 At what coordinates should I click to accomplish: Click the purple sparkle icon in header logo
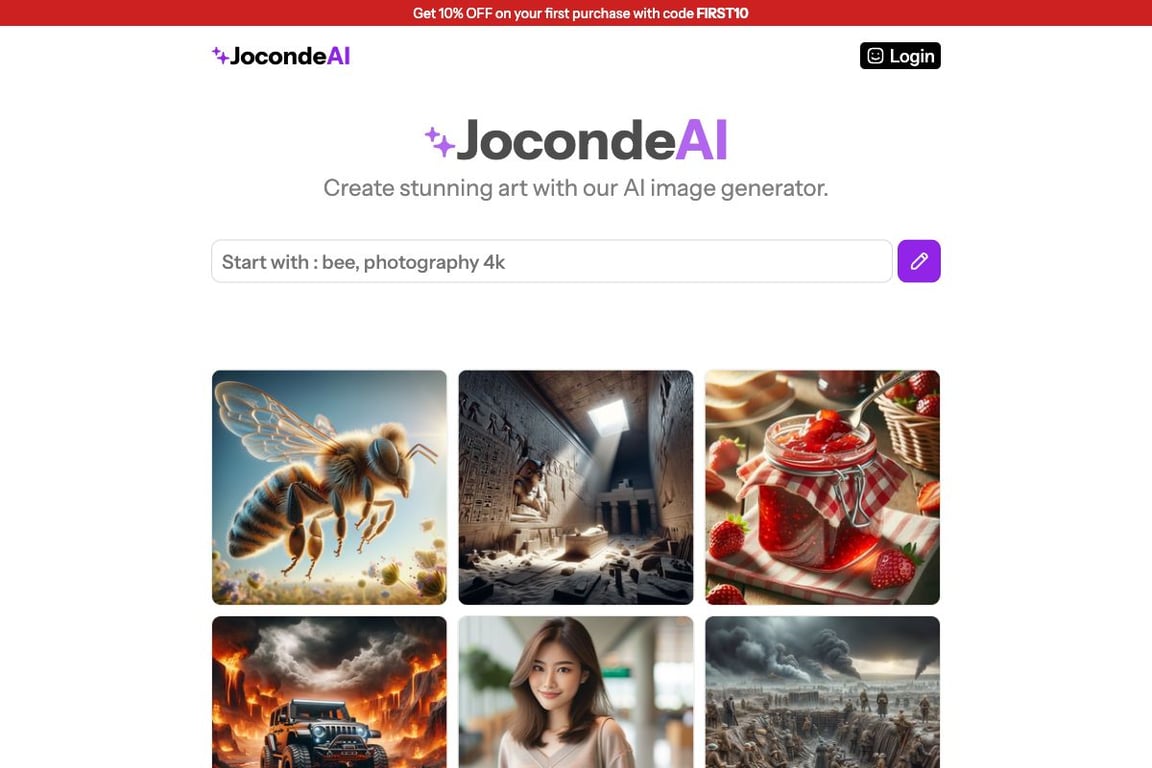pos(220,55)
